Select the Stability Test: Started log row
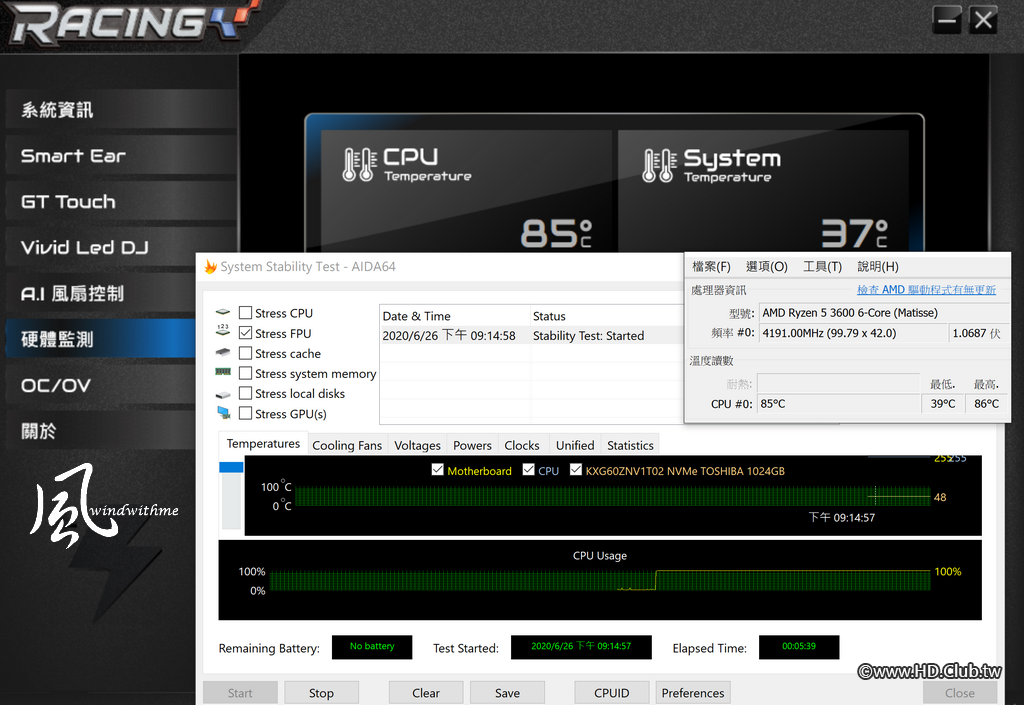This screenshot has width=1024, height=705. [532, 336]
